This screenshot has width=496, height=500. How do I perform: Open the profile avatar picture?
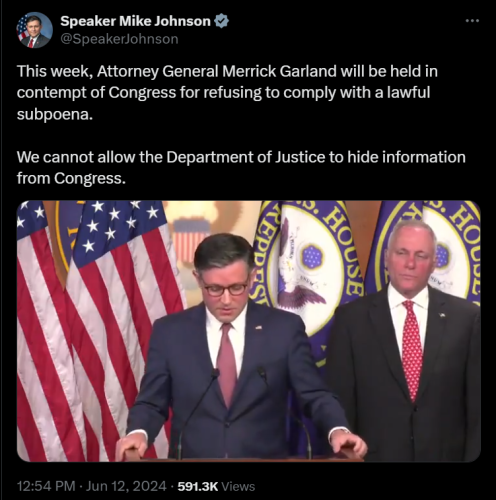(35, 30)
